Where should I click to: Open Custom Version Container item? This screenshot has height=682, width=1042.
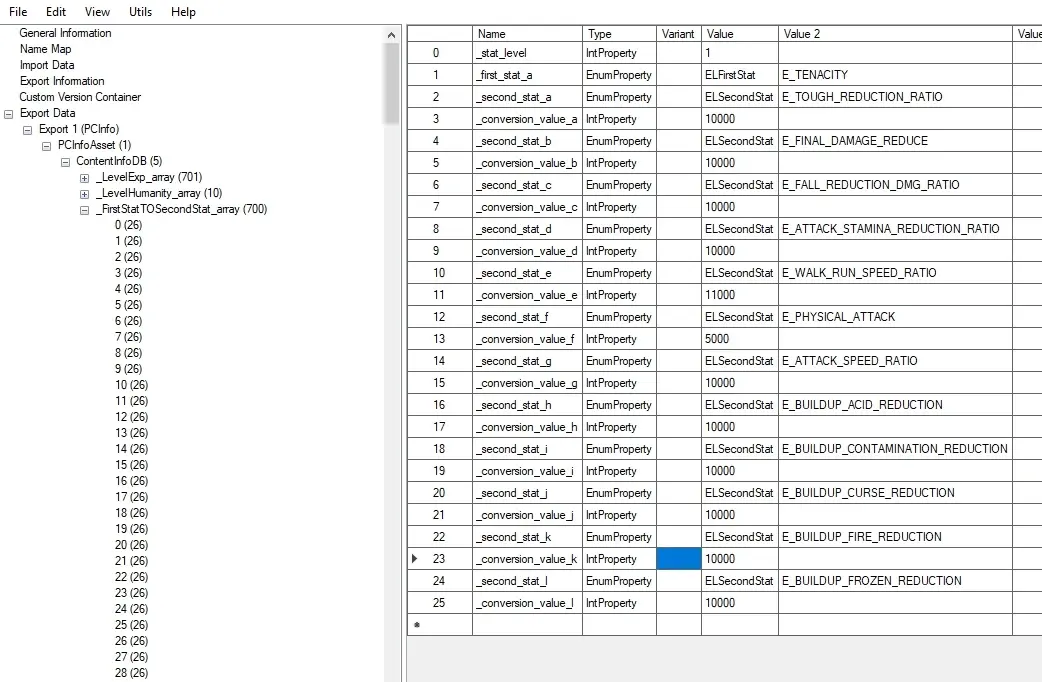[x=80, y=97]
